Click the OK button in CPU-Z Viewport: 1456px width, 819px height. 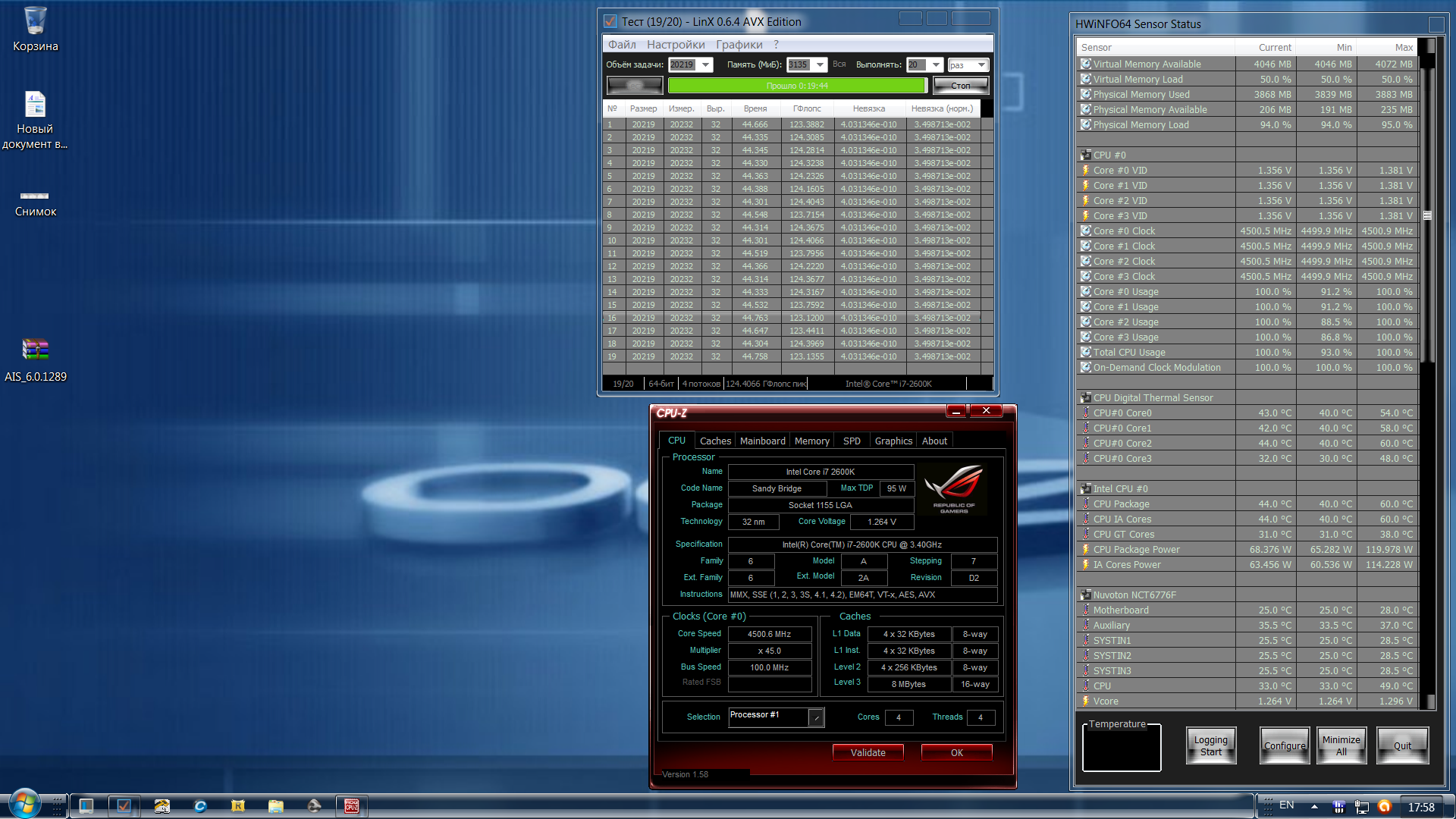pos(957,752)
